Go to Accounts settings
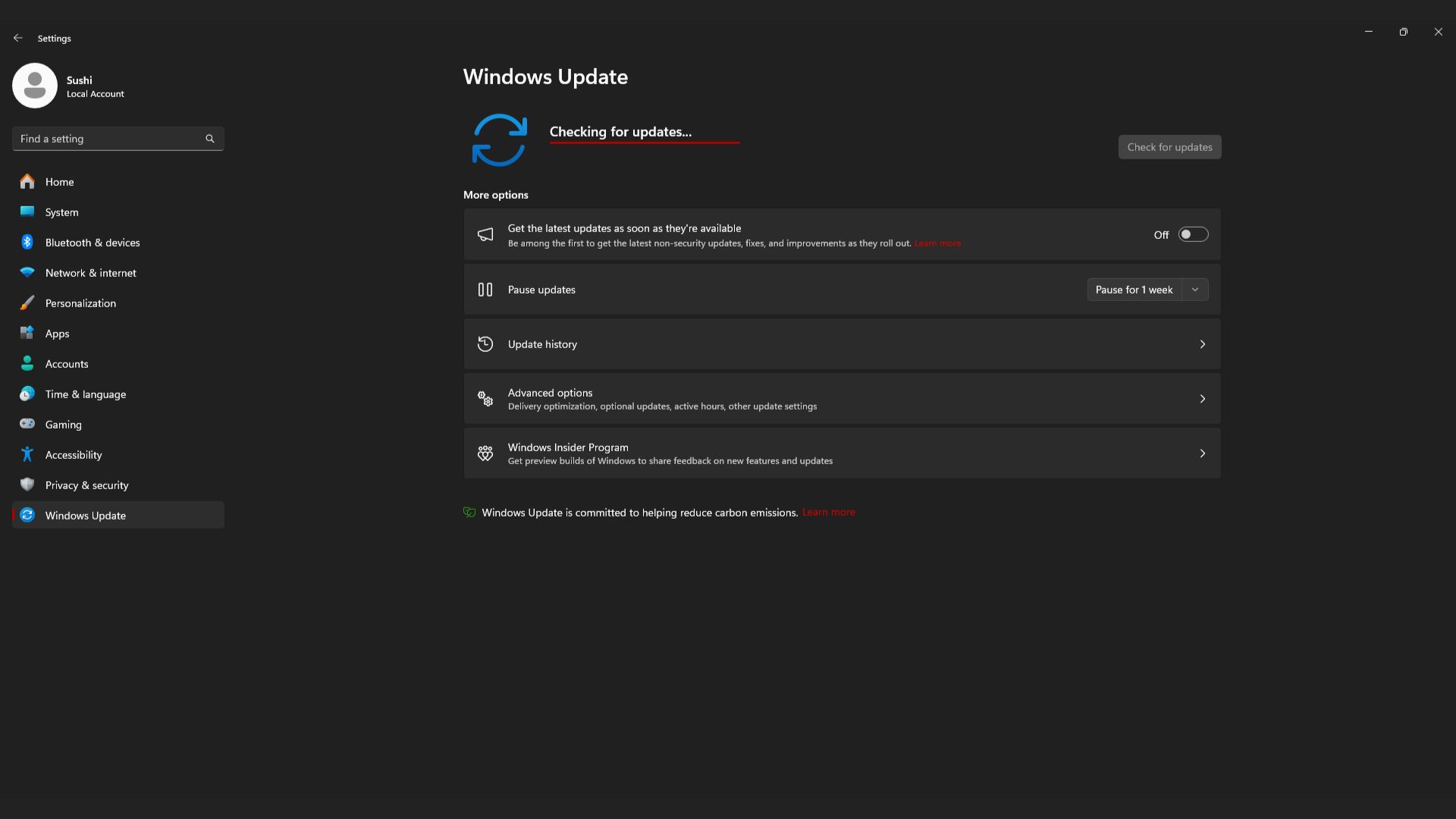Image resolution: width=1456 pixels, height=819 pixels. click(118, 364)
